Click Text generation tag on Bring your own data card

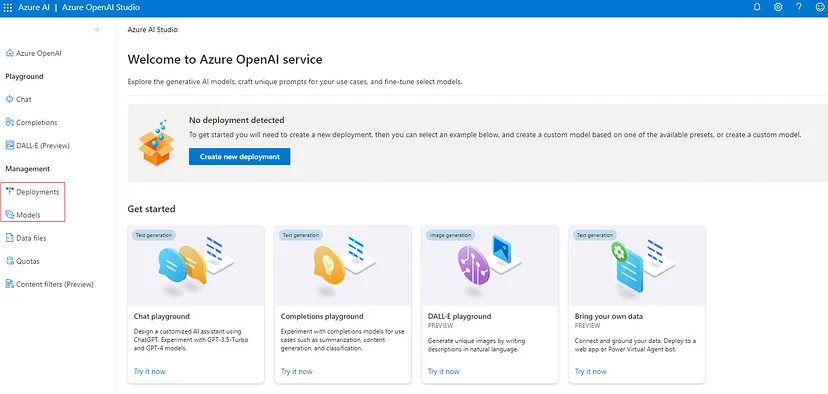click(x=594, y=235)
